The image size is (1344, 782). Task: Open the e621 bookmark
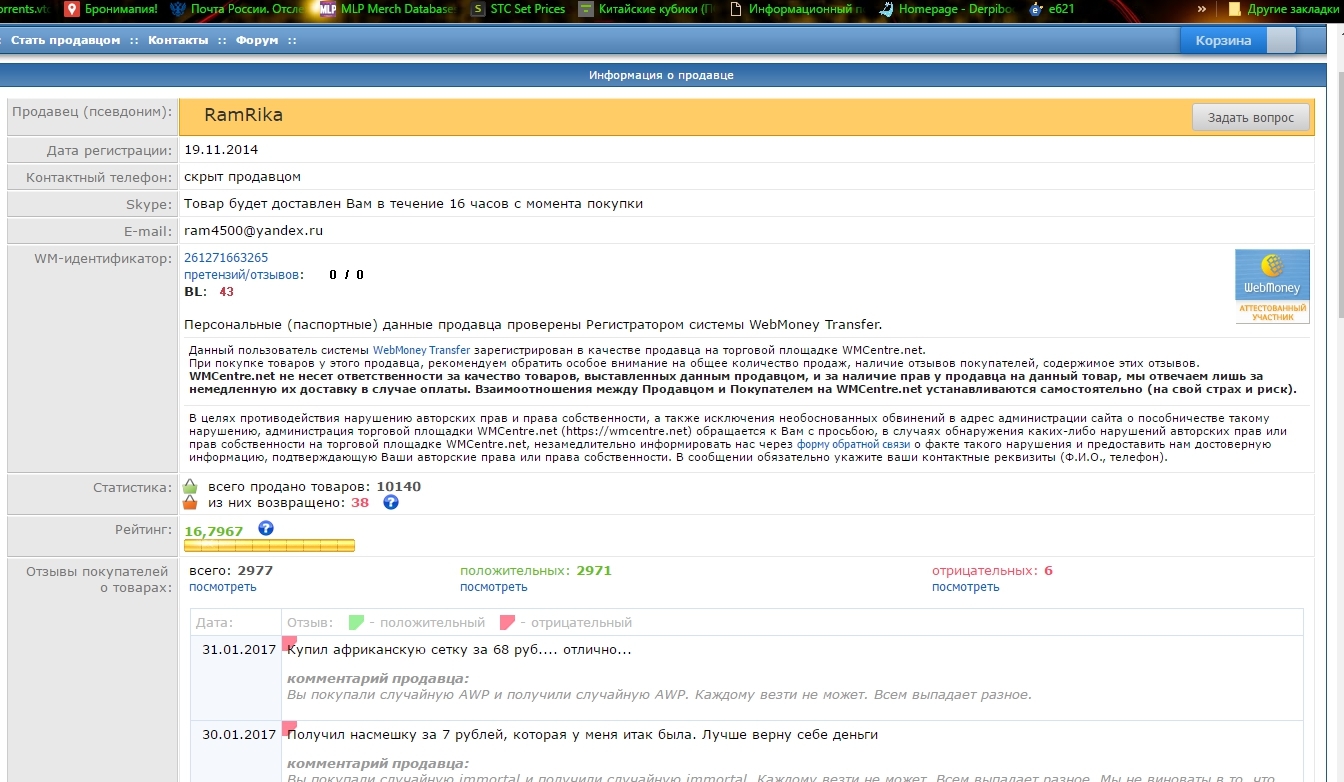(1050, 9)
